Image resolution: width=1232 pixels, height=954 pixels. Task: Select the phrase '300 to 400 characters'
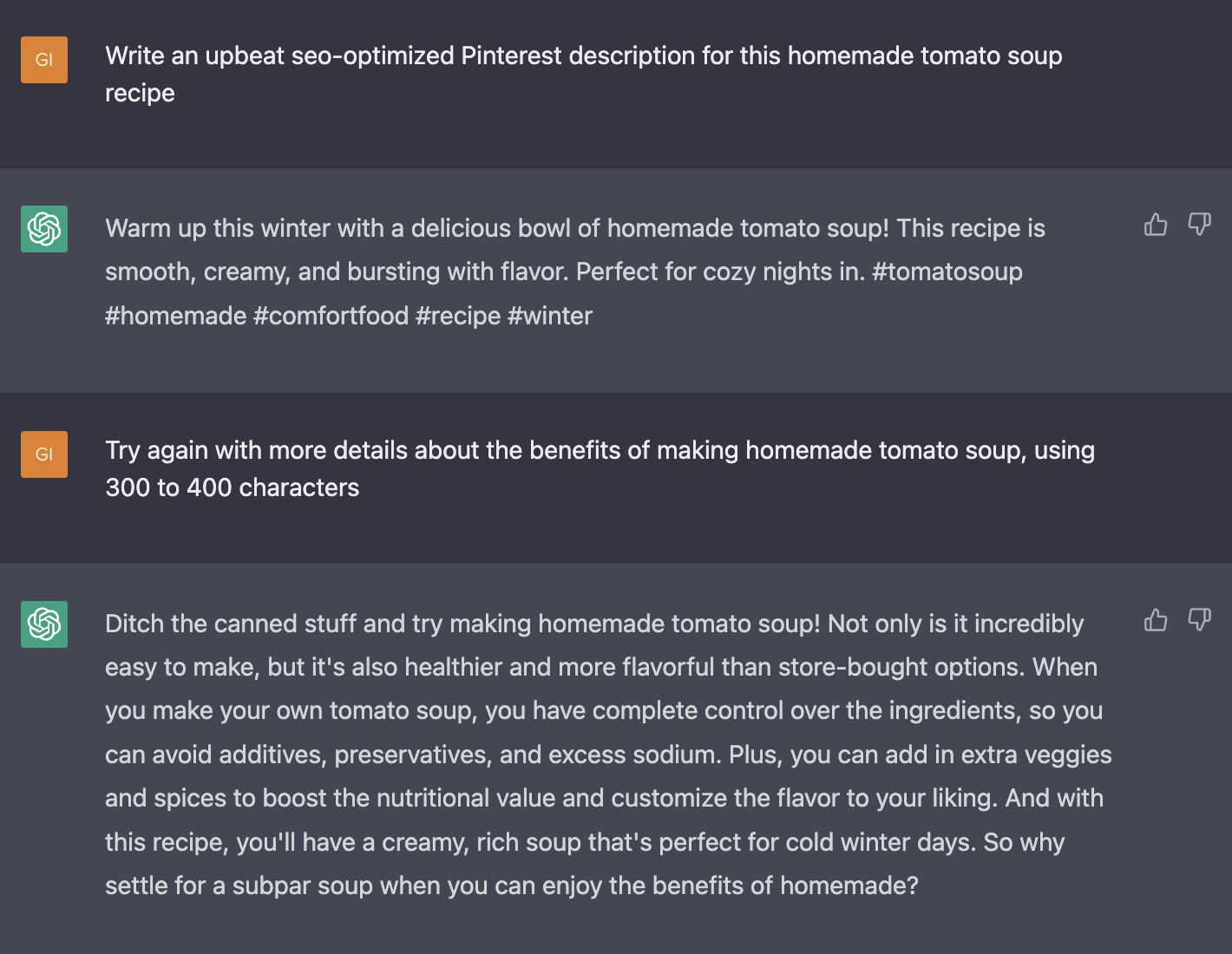(232, 487)
